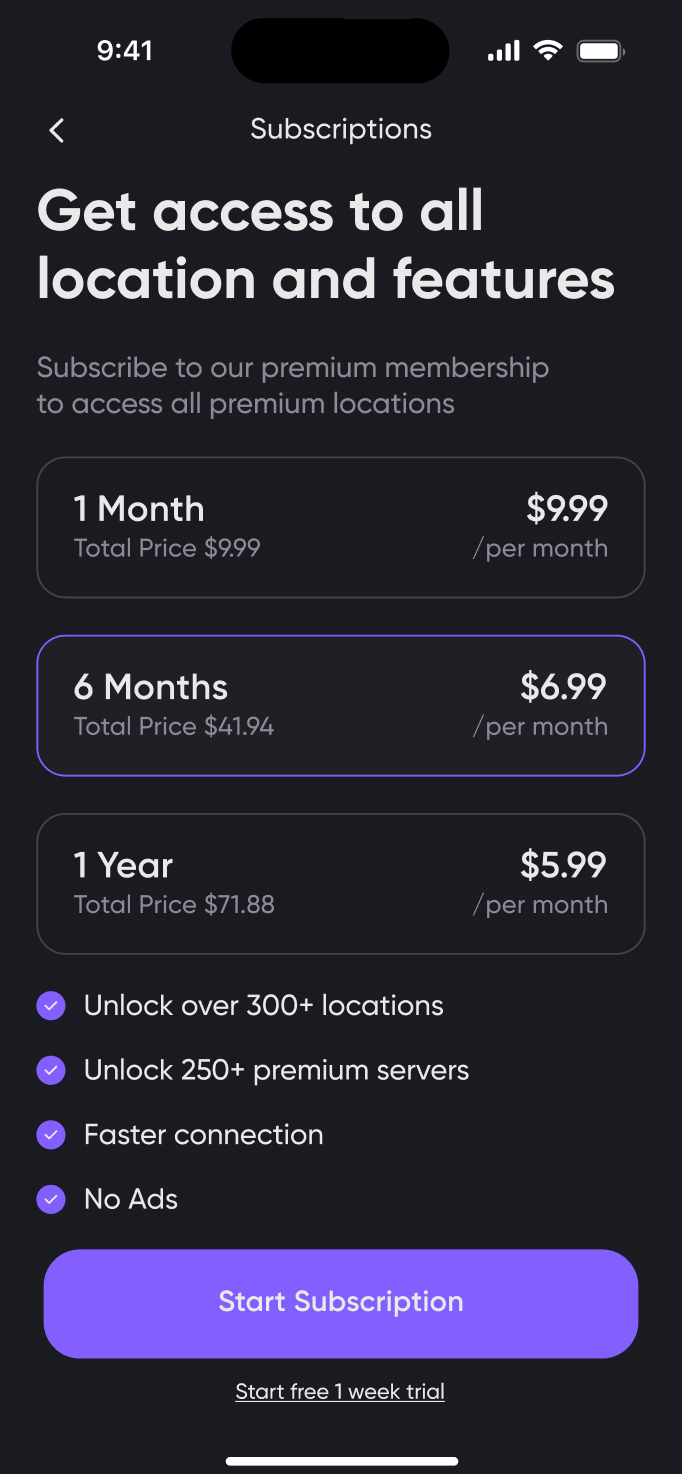Click the checkmark beside Unlock 250+ premium servers
The image size is (682, 1474).
[x=51, y=1070]
